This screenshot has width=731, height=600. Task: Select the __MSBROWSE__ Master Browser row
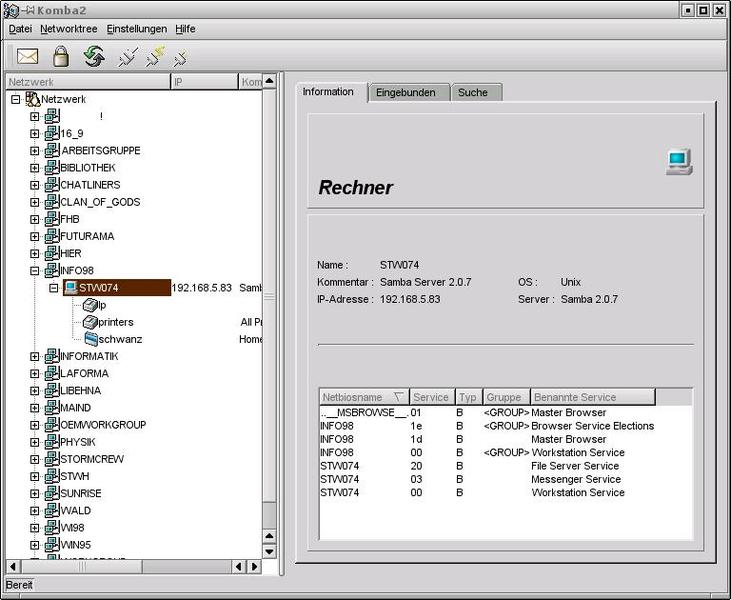(506, 413)
